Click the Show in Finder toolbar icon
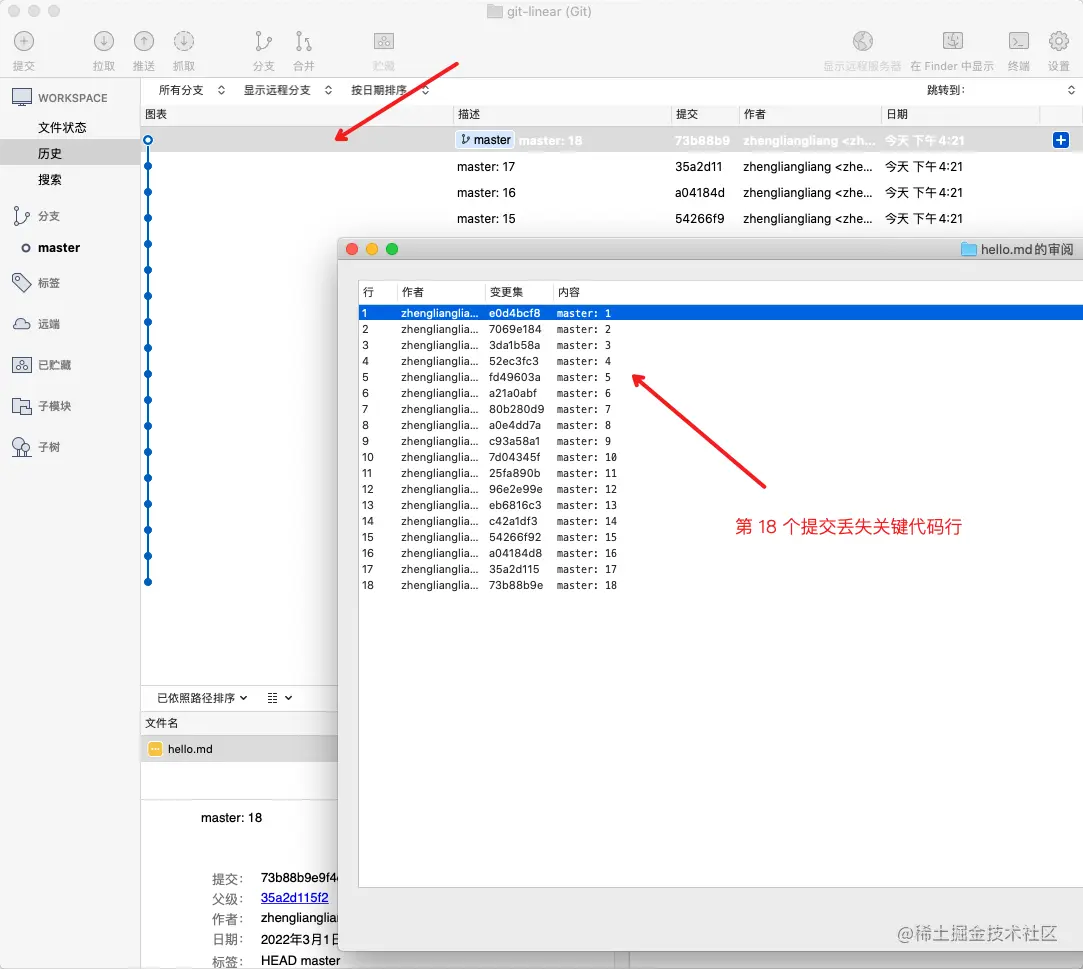Image resolution: width=1083 pixels, height=969 pixels. (952, 41)
